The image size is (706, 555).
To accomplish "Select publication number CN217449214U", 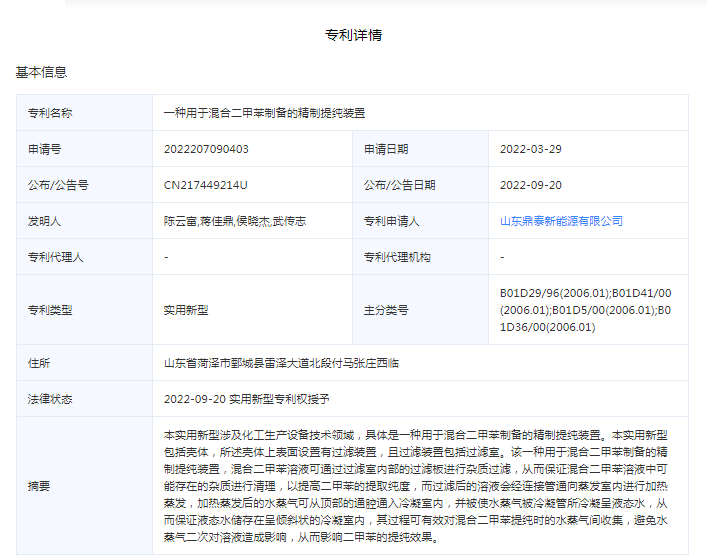I will tap(205, 185).
